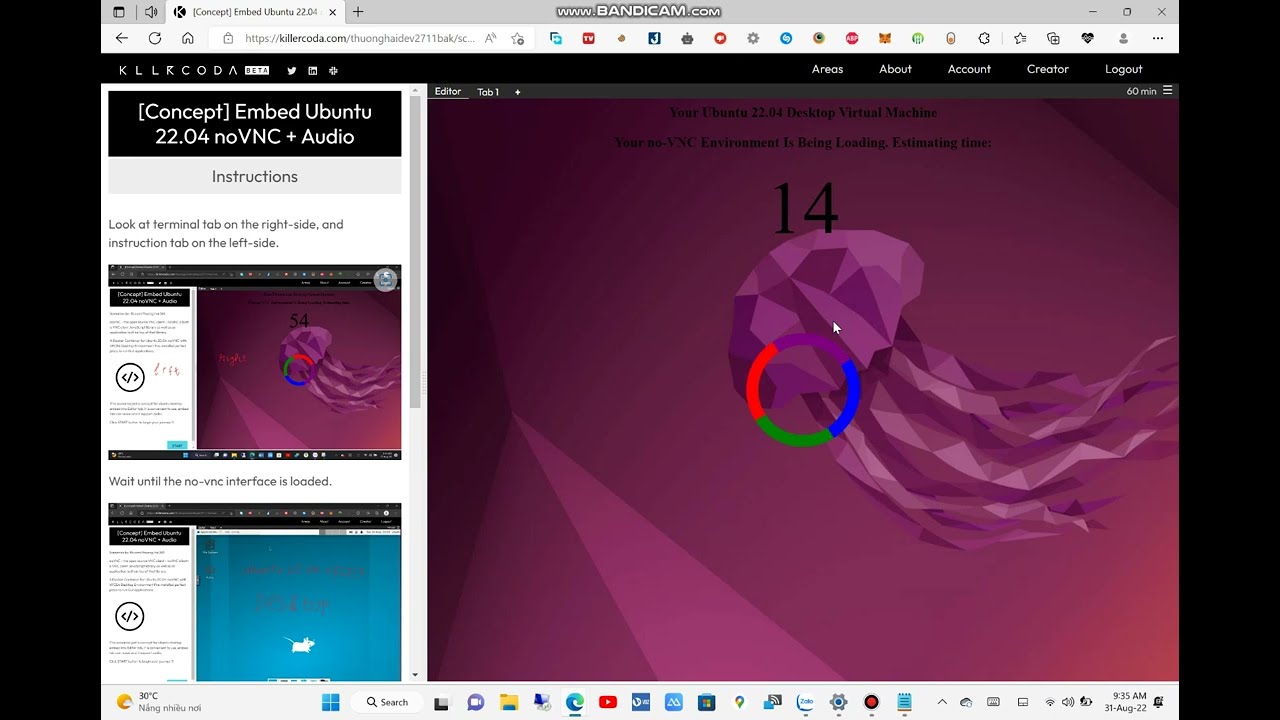Click the Logout link

[x=1124, y=69]
